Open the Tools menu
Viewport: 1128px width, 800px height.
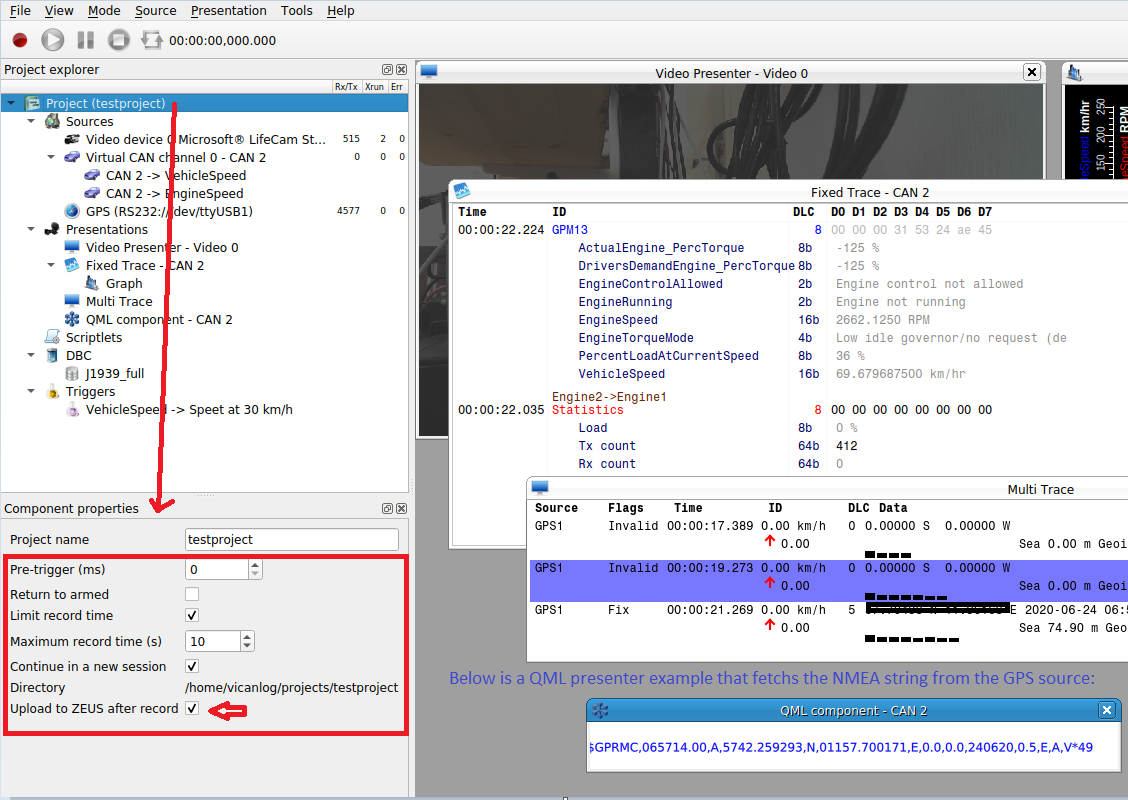point(296,11)
